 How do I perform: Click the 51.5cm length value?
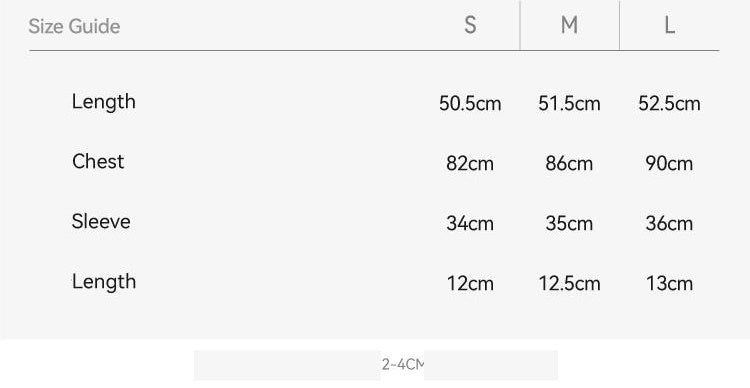coord(569,103)
